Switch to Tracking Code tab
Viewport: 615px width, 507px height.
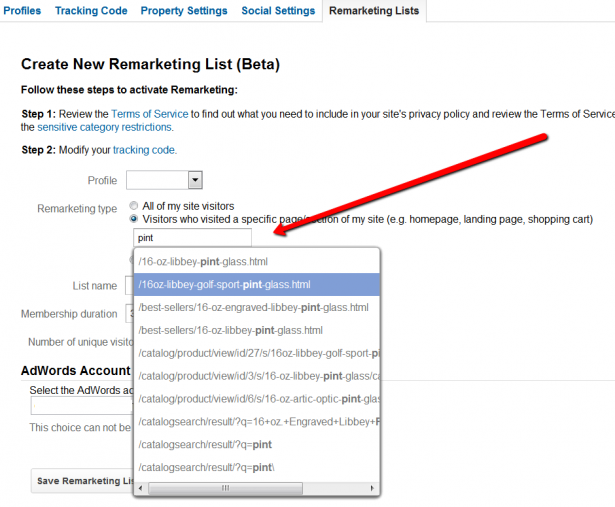(x=91, y=11)
